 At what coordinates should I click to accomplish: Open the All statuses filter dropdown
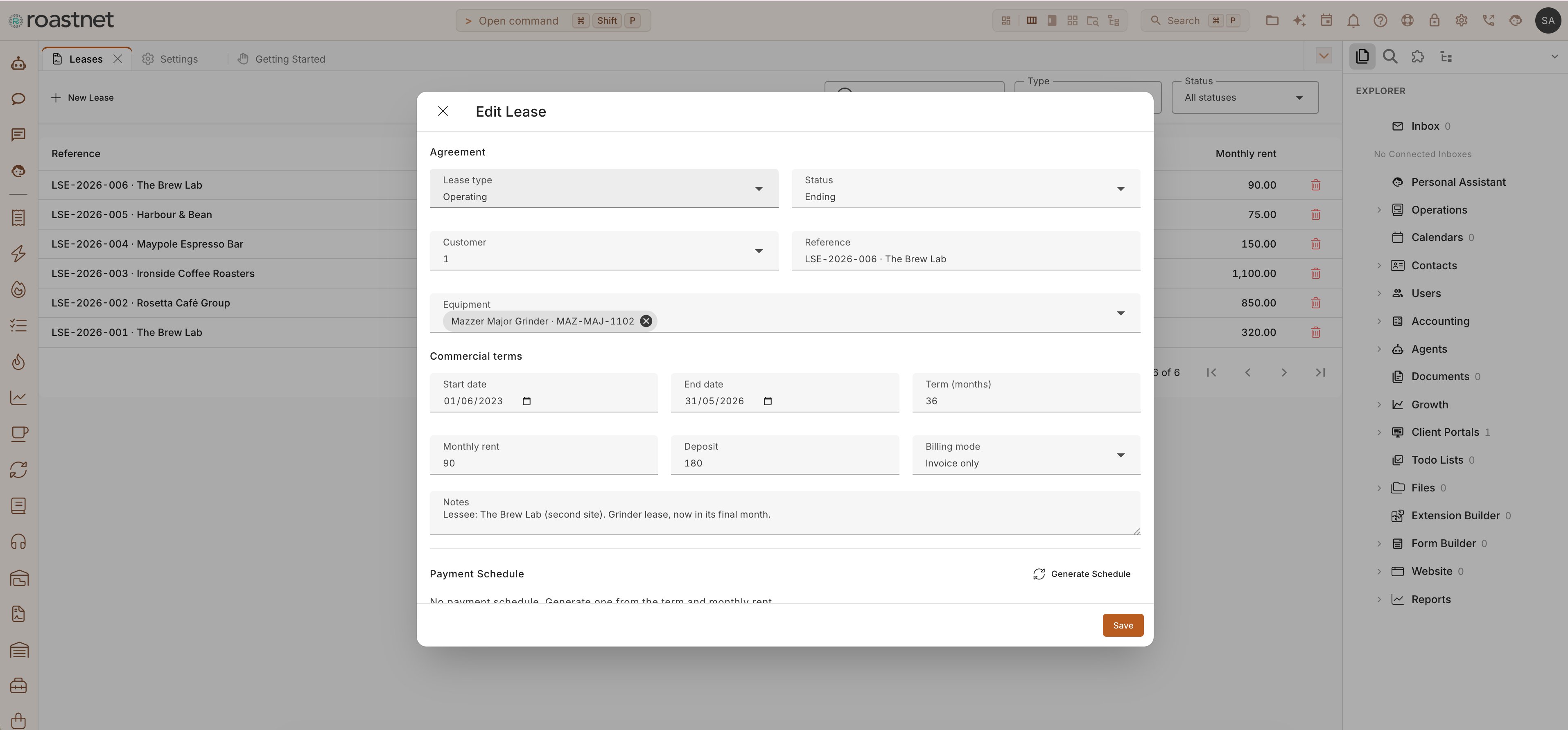1245,97
